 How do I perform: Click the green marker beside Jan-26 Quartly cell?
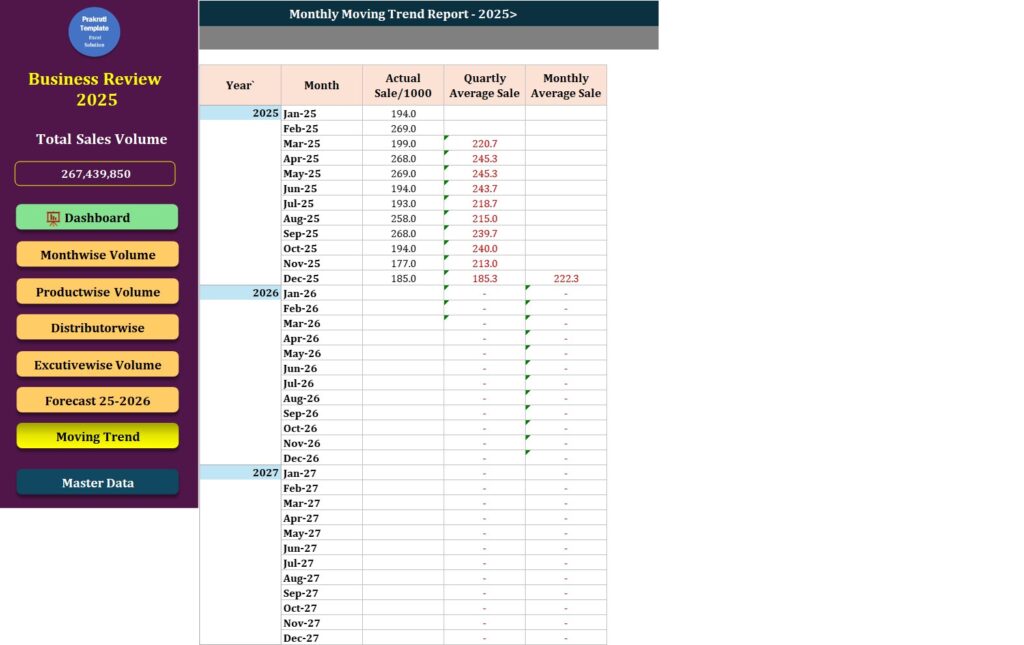(445, 290)
